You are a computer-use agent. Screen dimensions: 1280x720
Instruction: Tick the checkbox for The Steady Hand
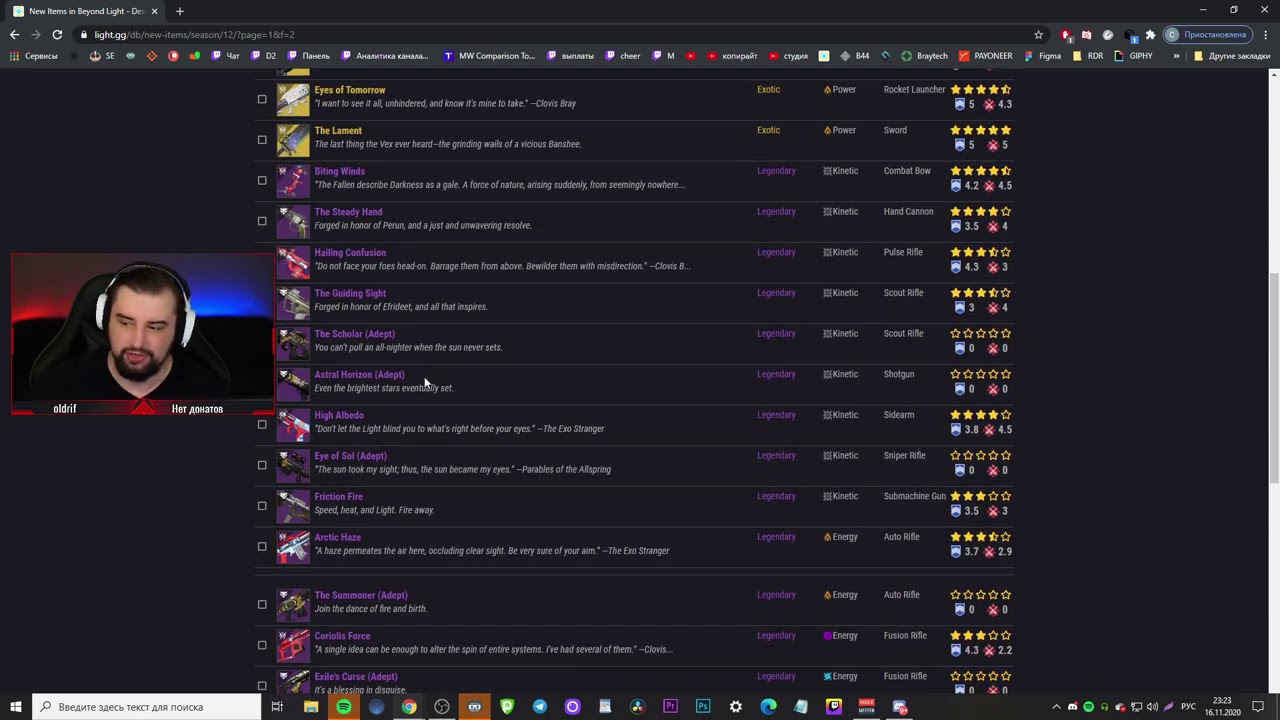click(x=262, y=221)
